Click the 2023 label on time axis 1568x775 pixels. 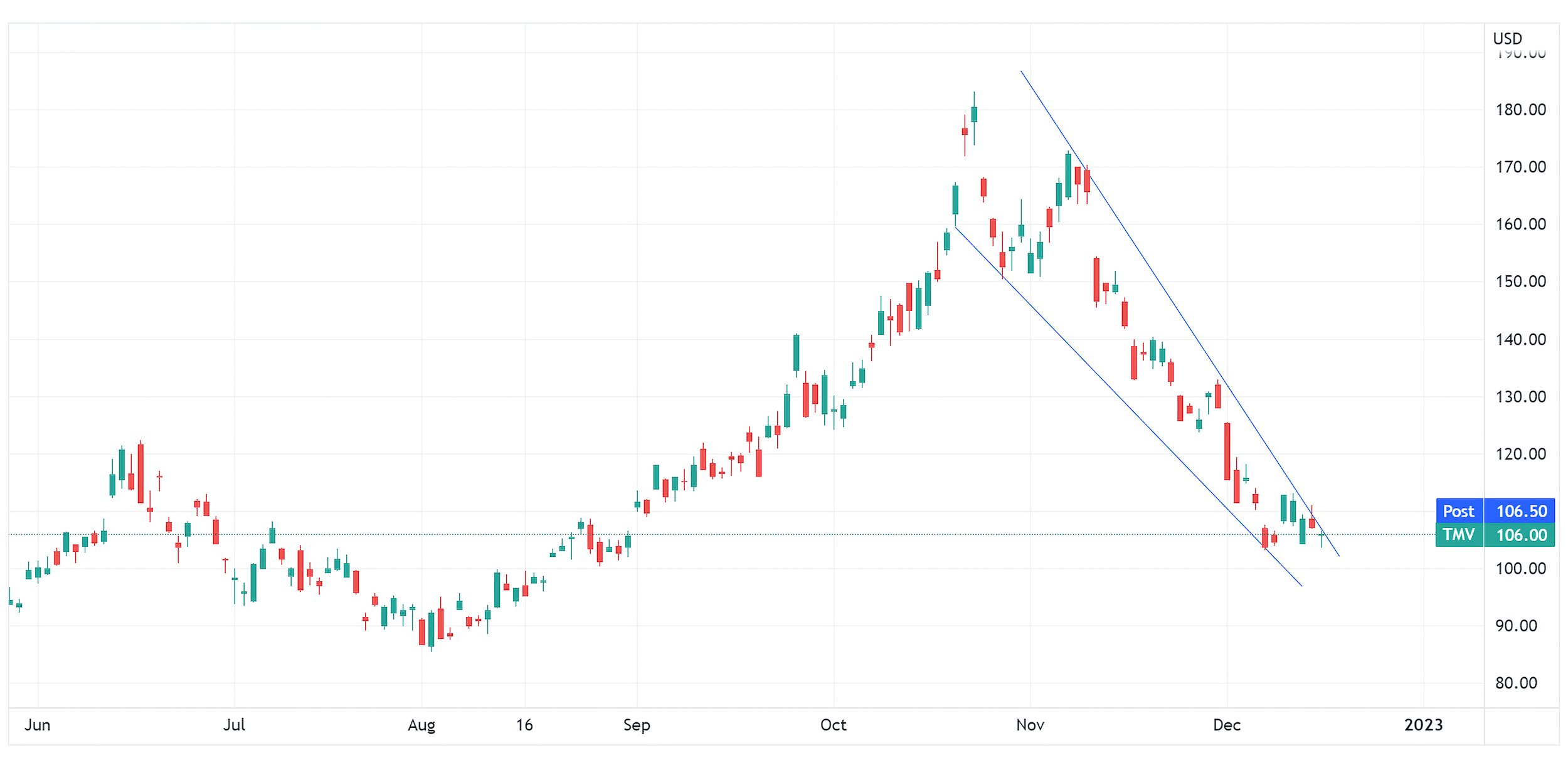click(1423, 725)
